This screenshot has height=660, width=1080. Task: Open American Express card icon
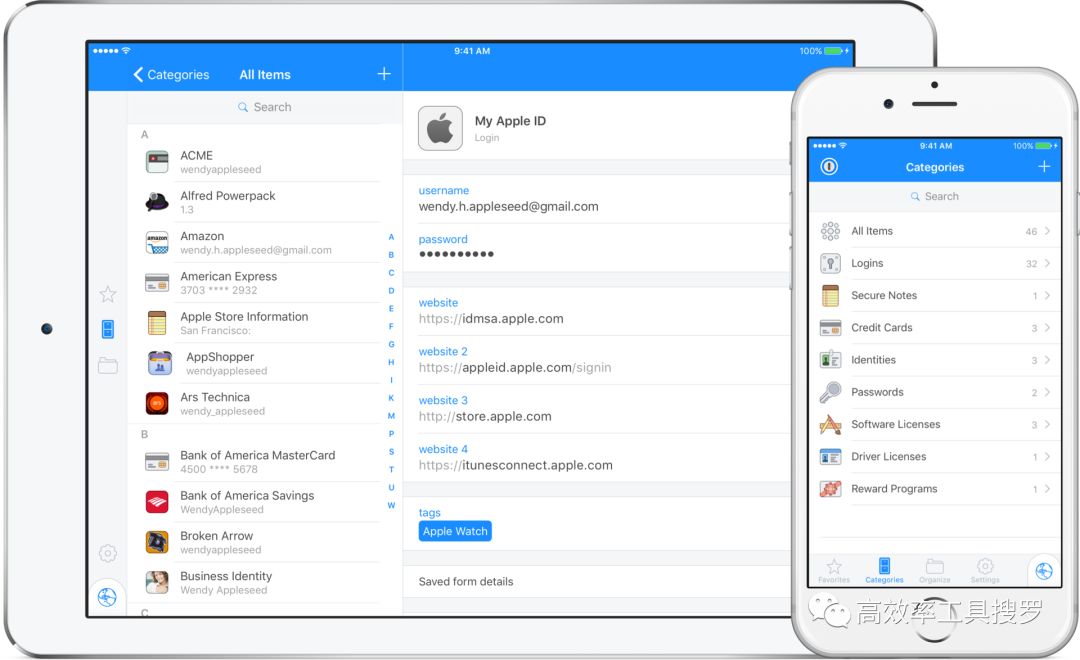157,282
